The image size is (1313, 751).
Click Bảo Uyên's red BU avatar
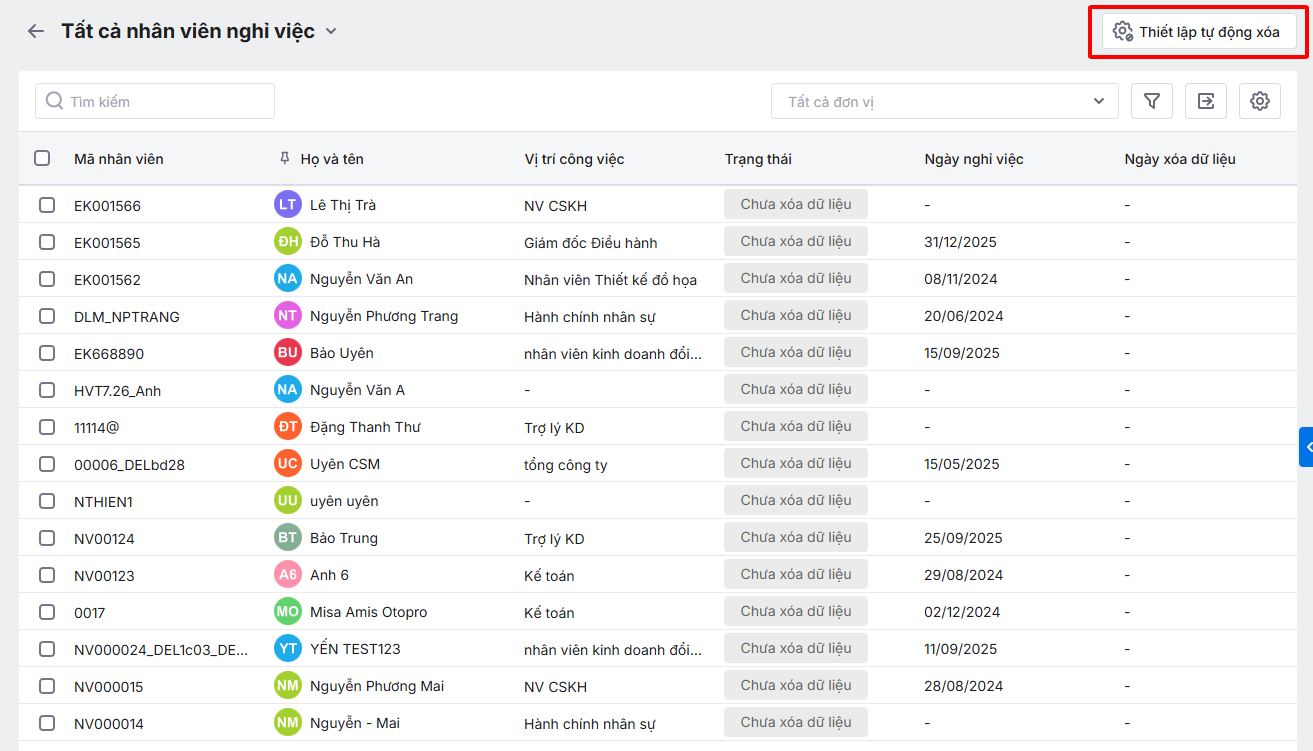point(287,353)
